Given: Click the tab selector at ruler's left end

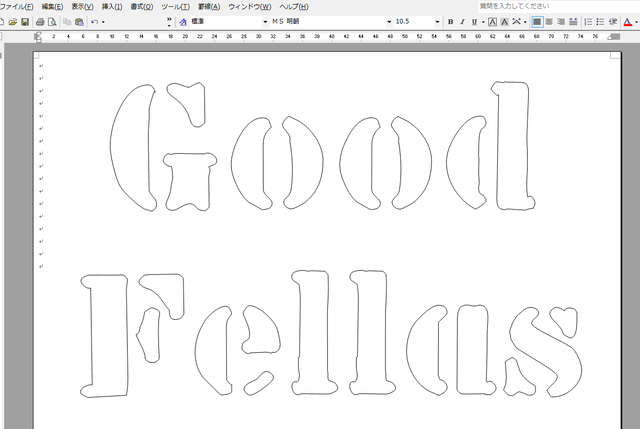Looking at the screenshot, I should [x=1, y=36].
